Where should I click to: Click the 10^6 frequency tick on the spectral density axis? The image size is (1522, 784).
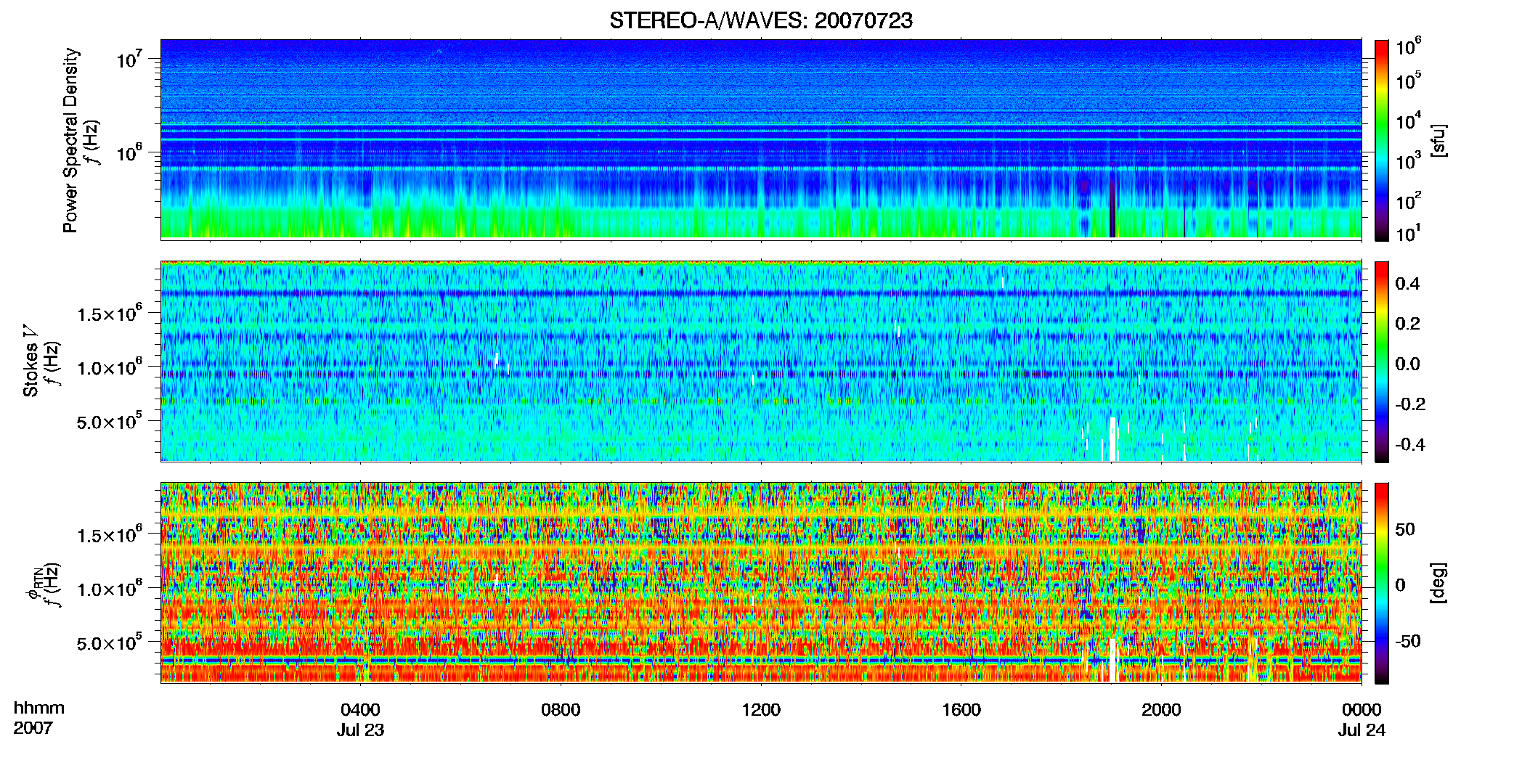(129, 153)
